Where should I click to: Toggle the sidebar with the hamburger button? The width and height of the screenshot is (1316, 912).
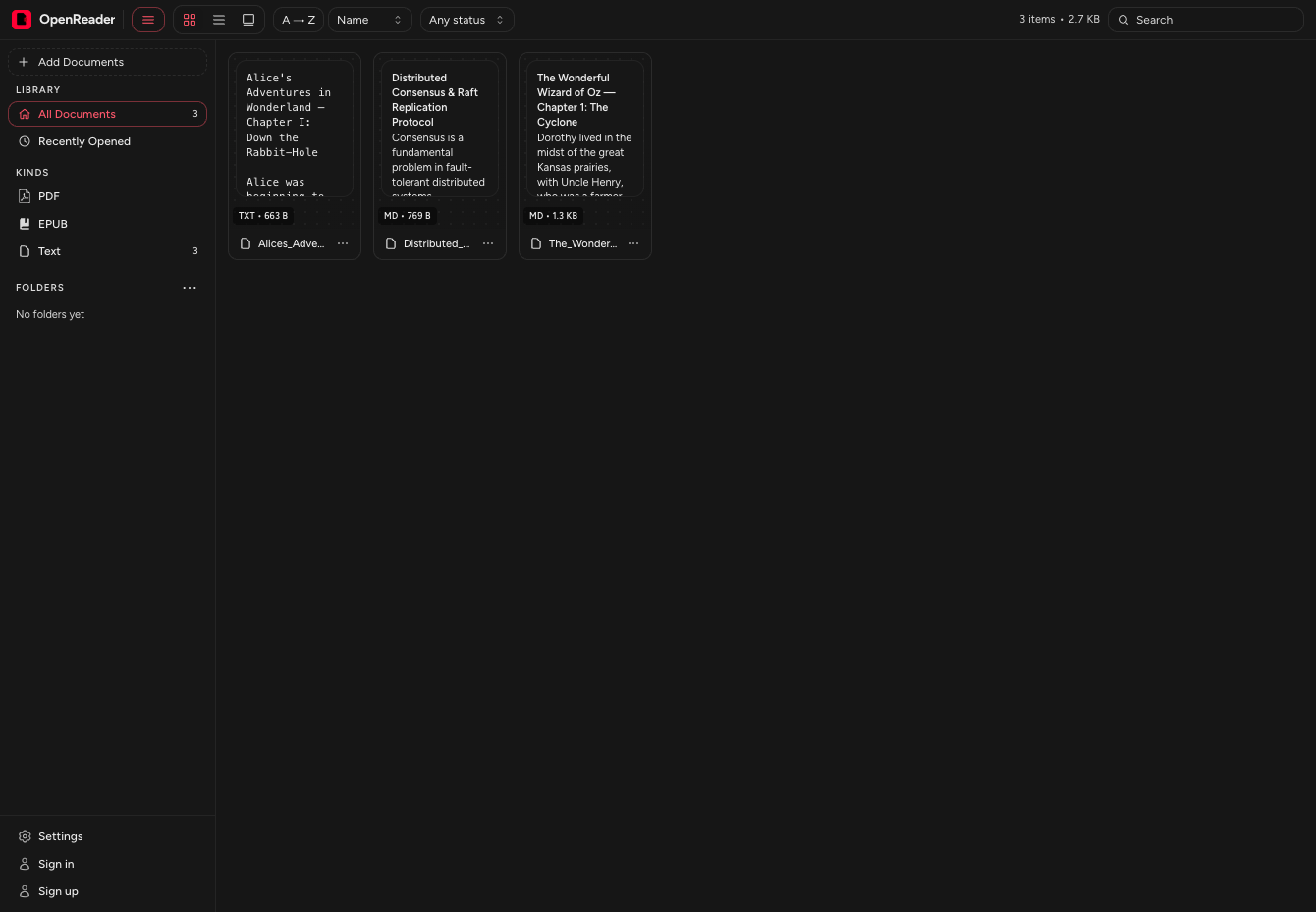(x=148, y=20)
